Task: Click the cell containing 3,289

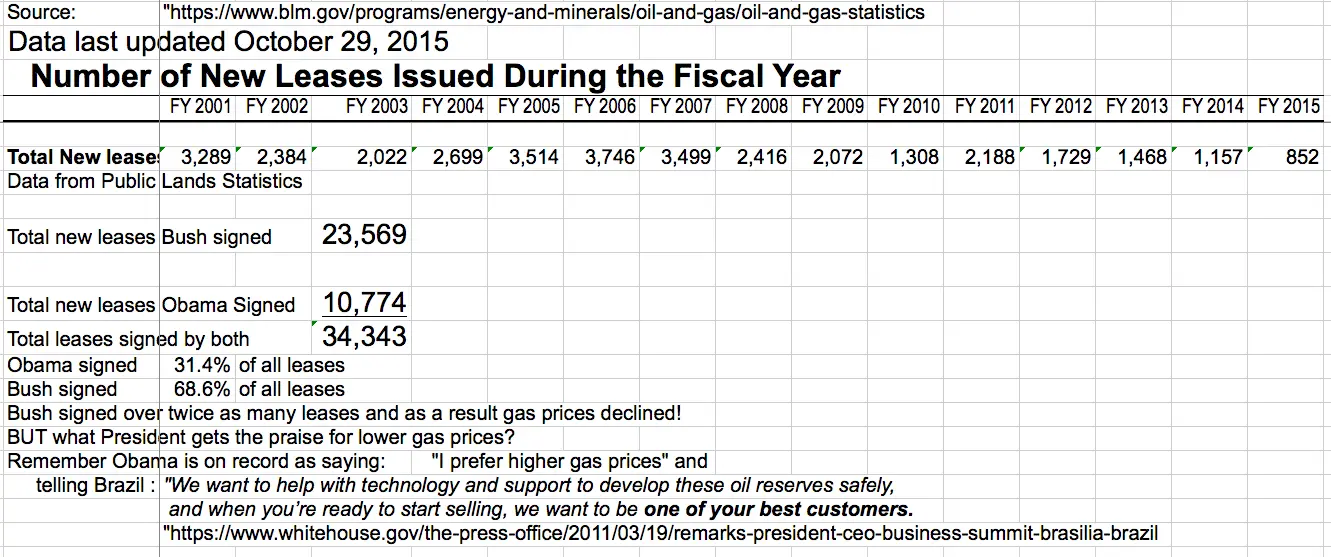Action: point(206,157)
